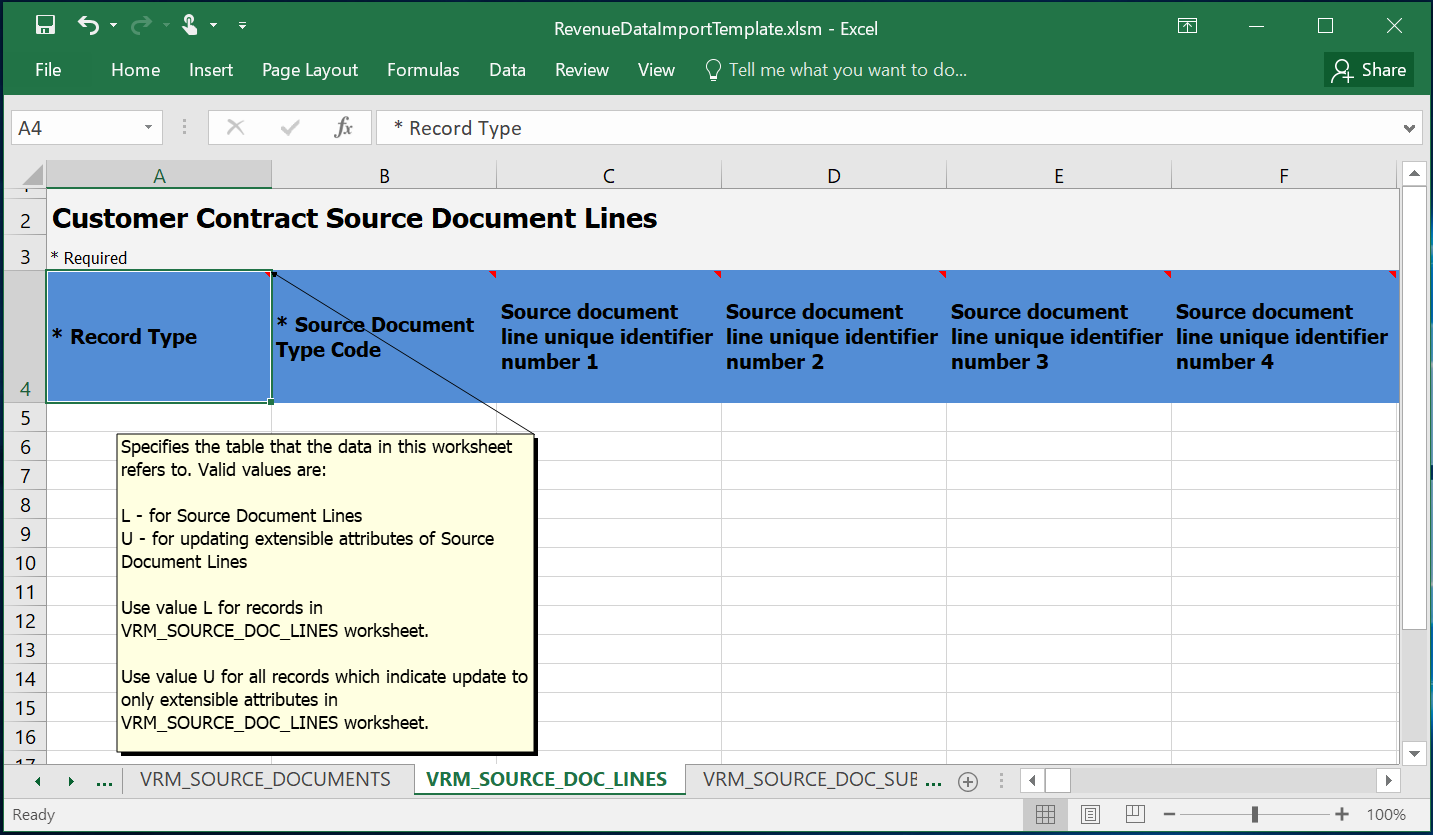The image size is (1433, 835).
Task: Open the Undo history dropdown arrow
Action: point(113,26)
